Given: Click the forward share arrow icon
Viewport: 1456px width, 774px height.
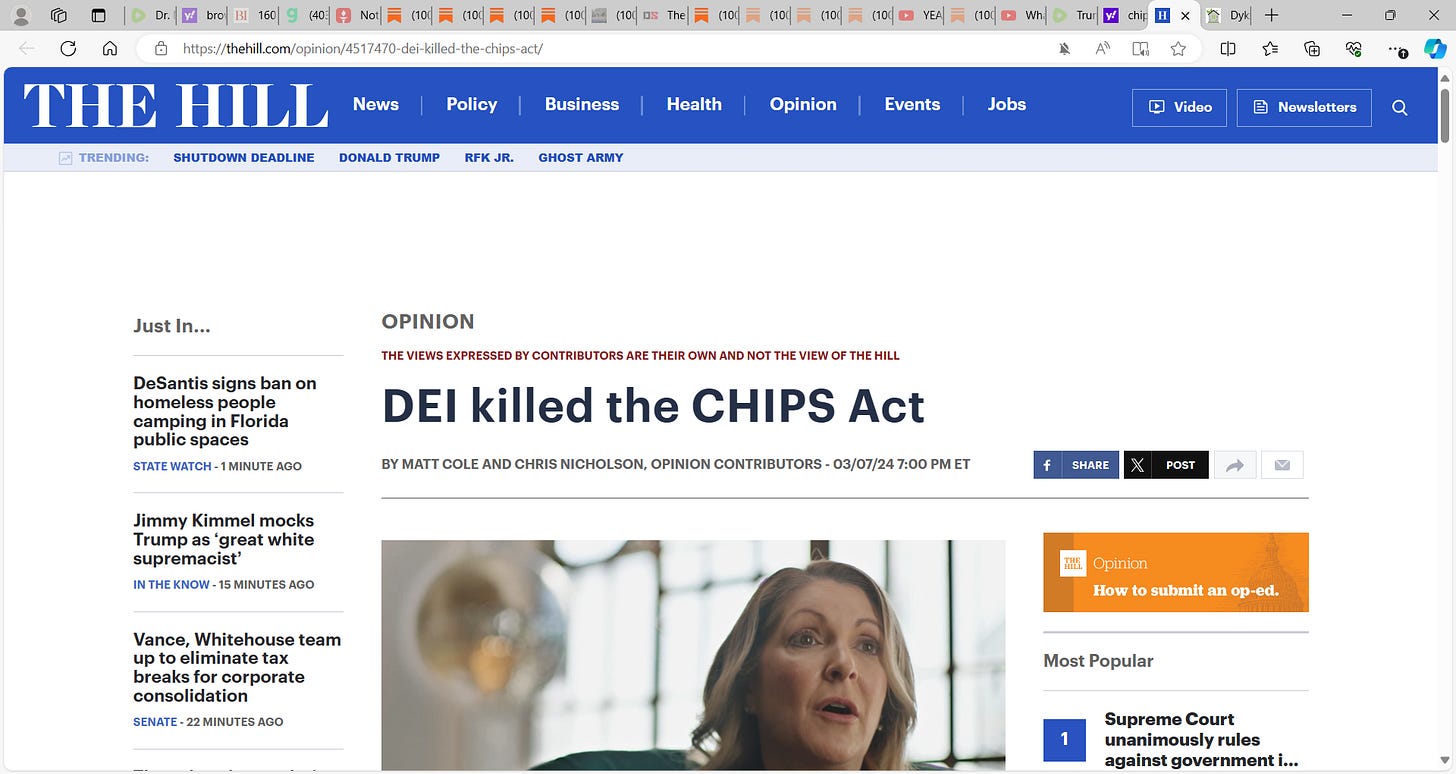Looking at the screenshot, I should [1235, 465].
